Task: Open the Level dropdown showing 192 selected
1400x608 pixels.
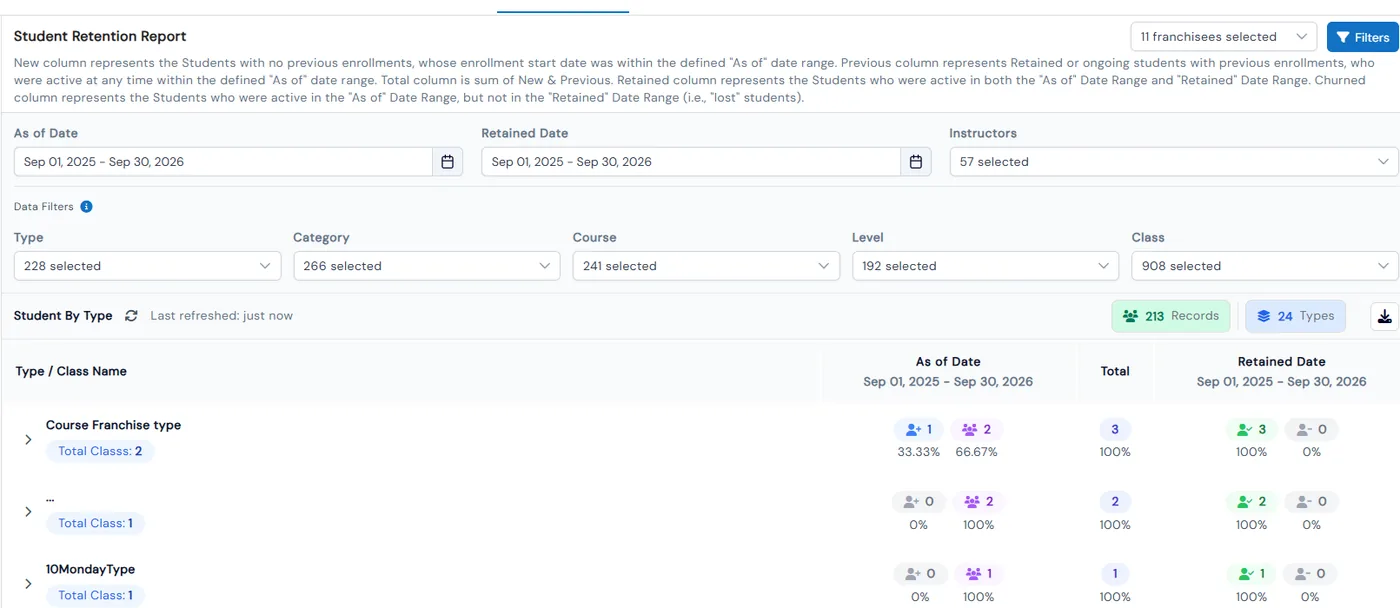Action: 985,266
